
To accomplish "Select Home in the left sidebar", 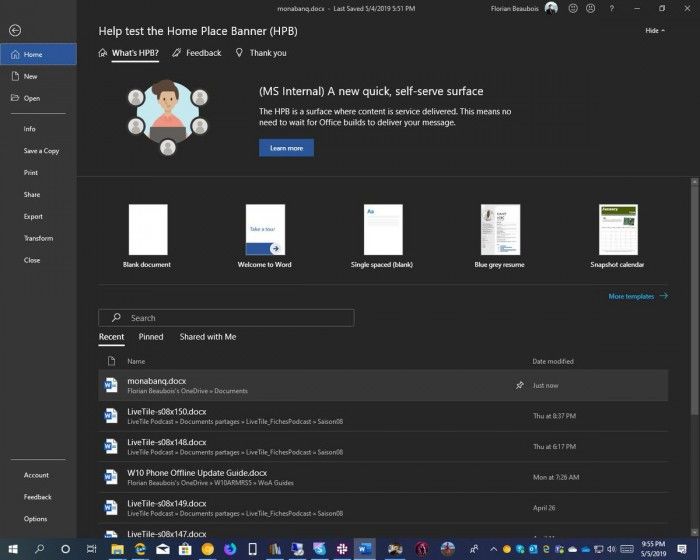I will [x=38, y=54].
